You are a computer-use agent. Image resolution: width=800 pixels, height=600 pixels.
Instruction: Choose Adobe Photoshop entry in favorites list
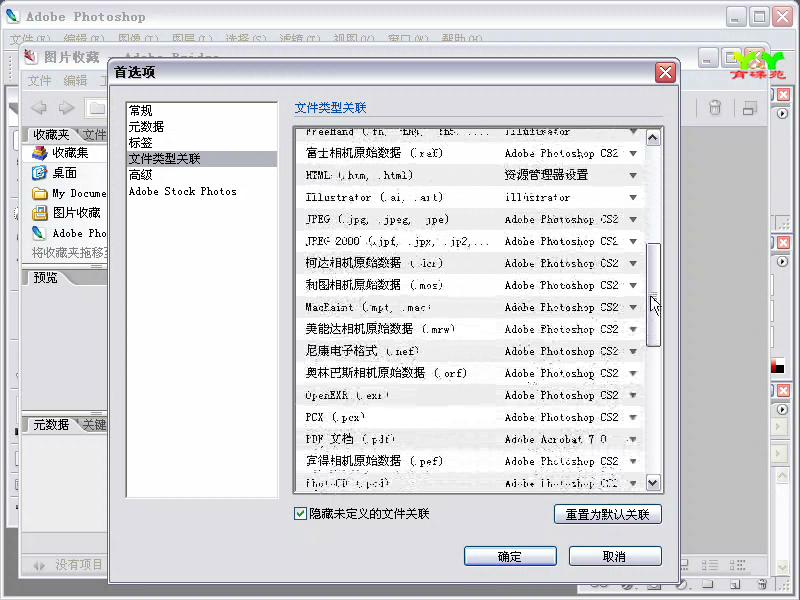click(69, 233)
